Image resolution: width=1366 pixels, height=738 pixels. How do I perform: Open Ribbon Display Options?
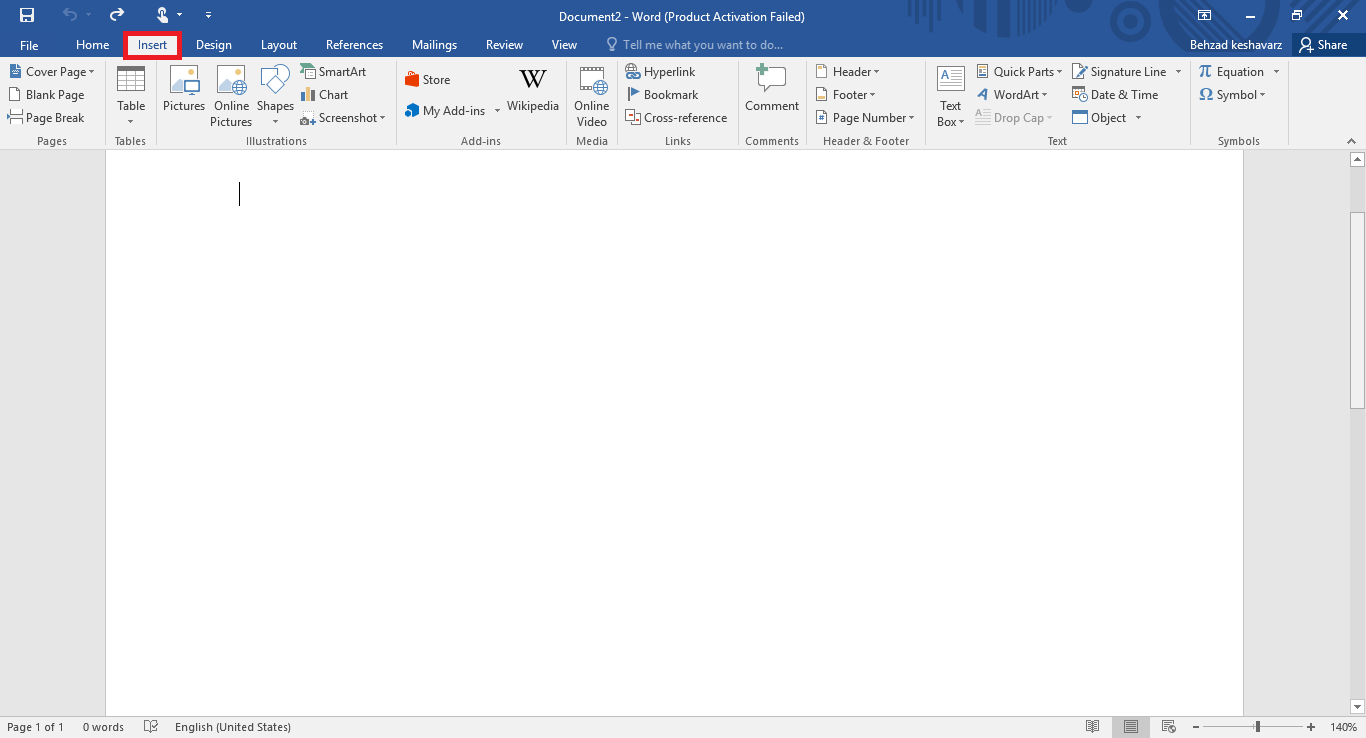tap(1204, 15)
